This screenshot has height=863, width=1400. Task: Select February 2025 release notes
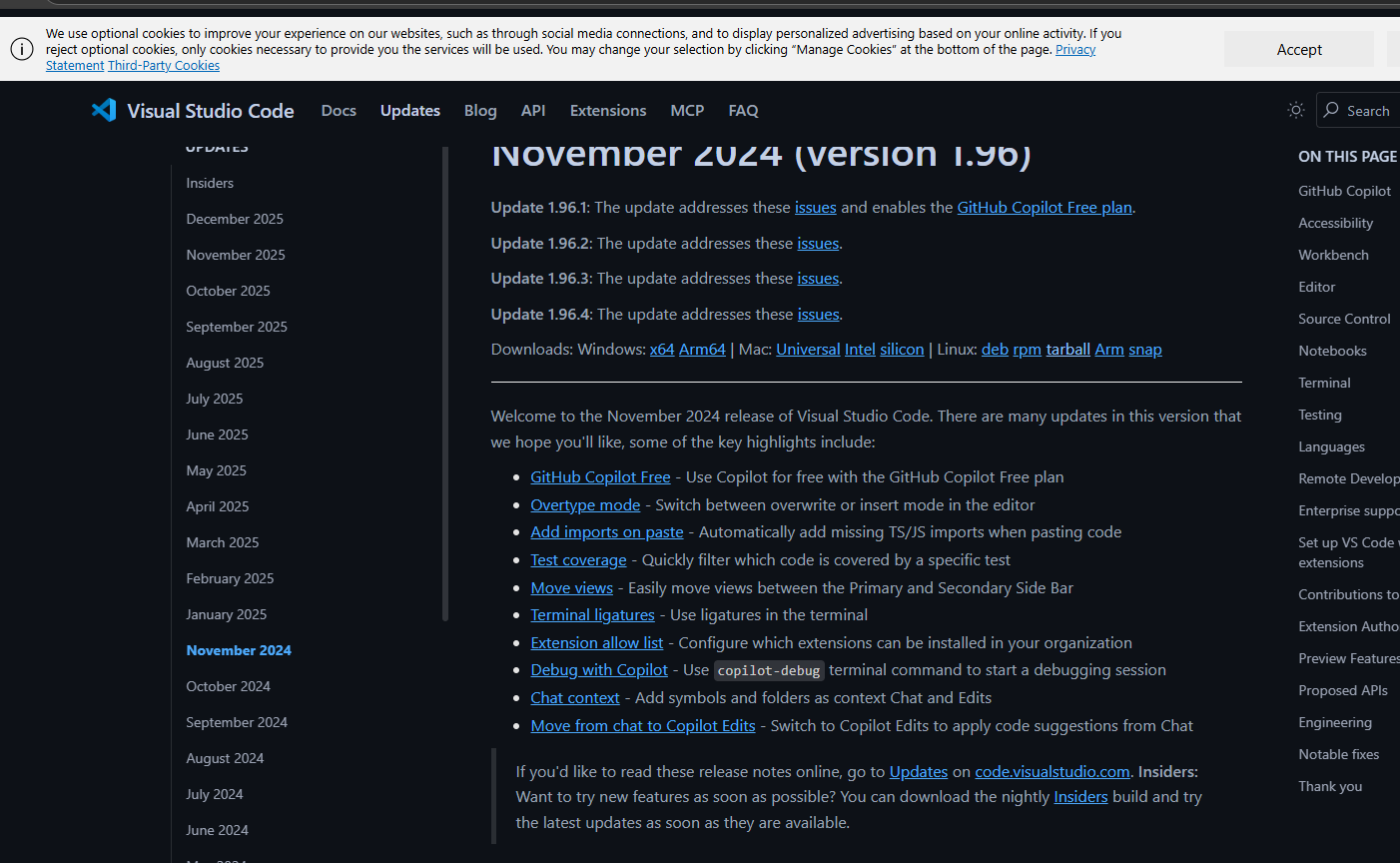[x=230, y=578]
